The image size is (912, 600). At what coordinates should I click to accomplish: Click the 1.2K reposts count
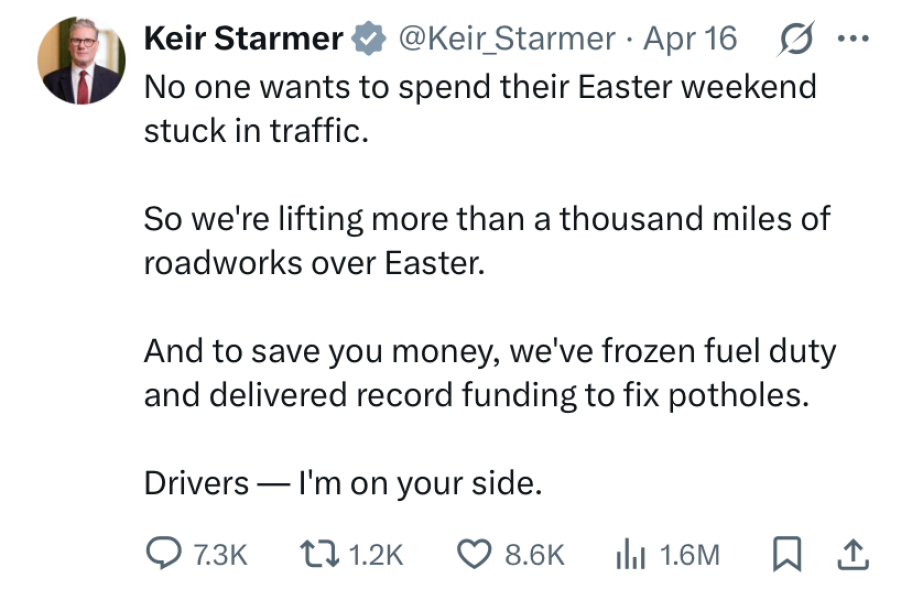(376, 555)
